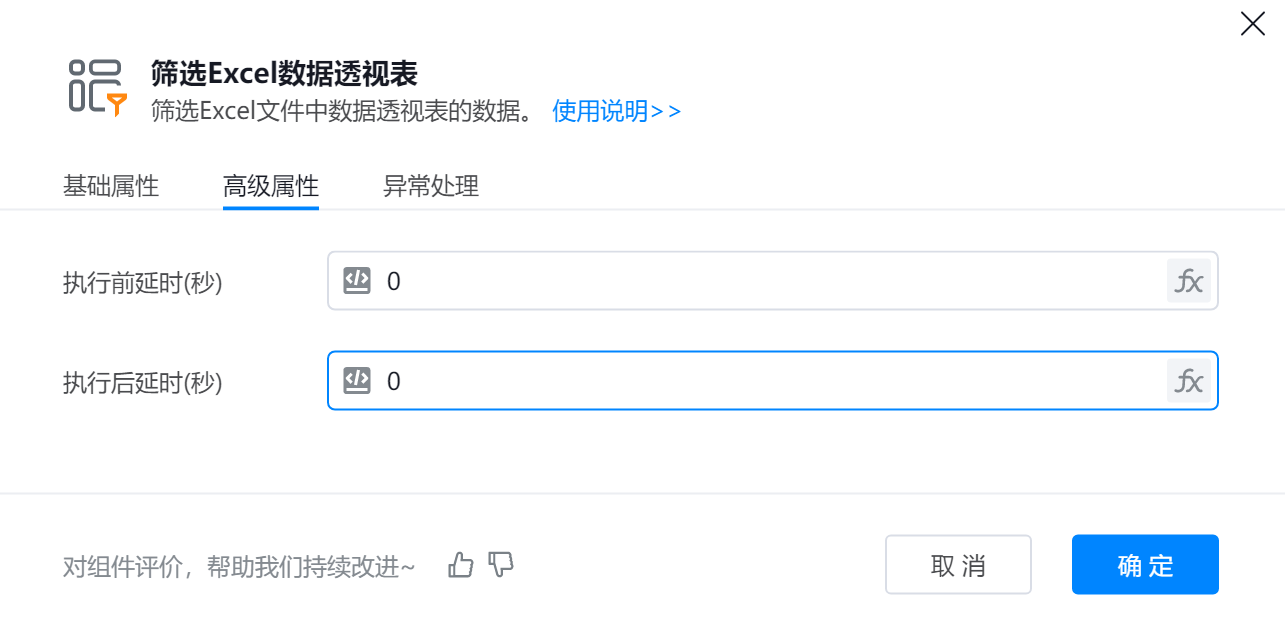Click the fx button for pre-execution delay
Image resolution: width=1285 pixels, height=629 pixels.
[1188, 281]
